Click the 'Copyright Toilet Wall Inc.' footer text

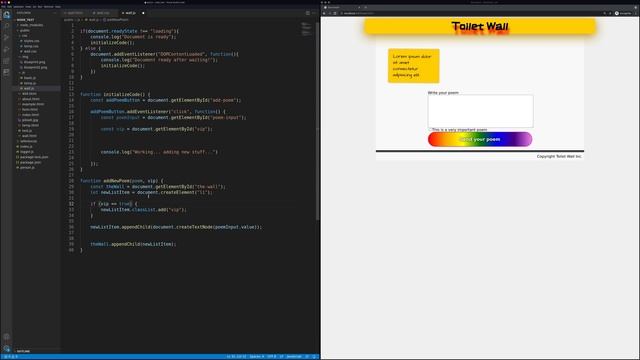pyautogui.click(x=559, y=156)
